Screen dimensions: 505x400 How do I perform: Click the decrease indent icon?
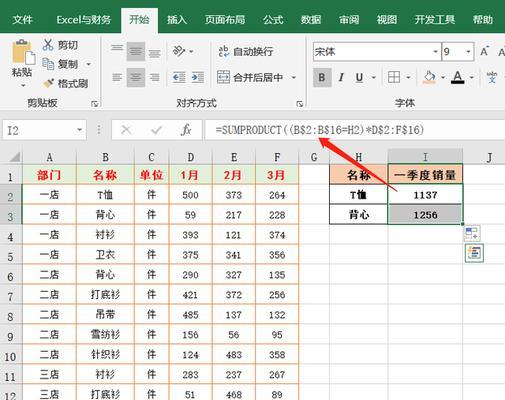(179, 77)
